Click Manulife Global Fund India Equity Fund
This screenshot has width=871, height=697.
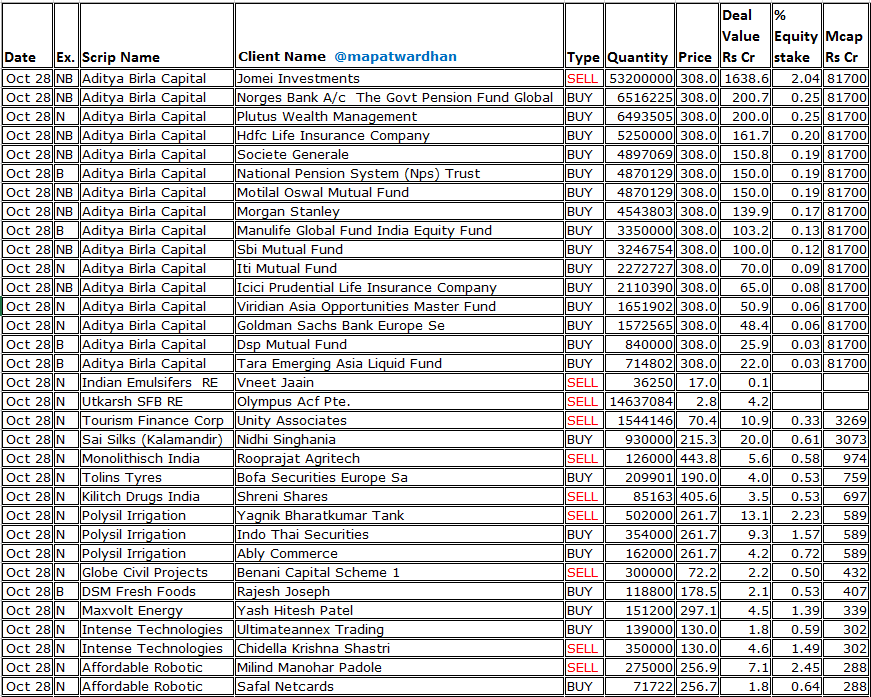click(x=399, y=230)
